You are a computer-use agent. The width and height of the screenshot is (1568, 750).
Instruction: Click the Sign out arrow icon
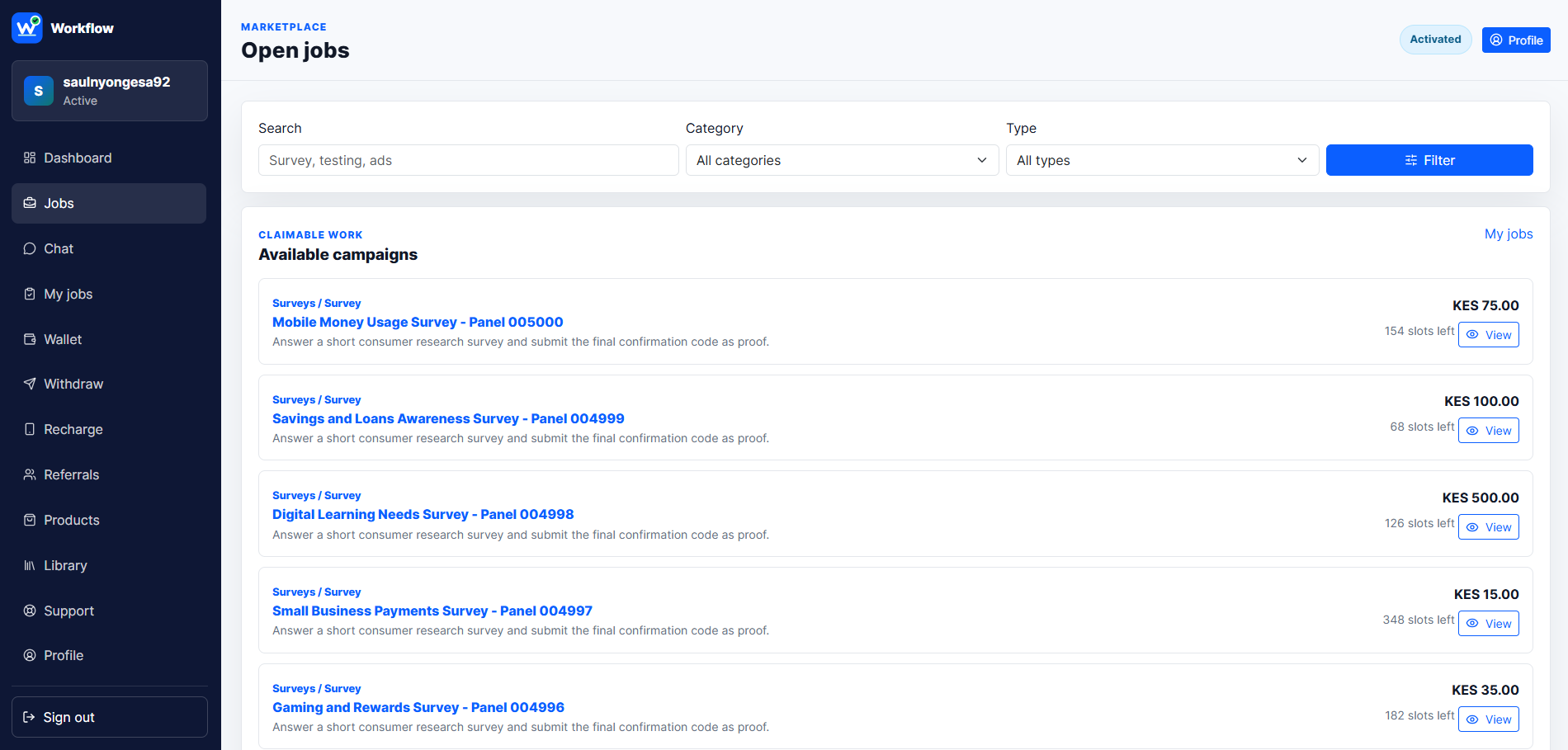tap(29, 717)
